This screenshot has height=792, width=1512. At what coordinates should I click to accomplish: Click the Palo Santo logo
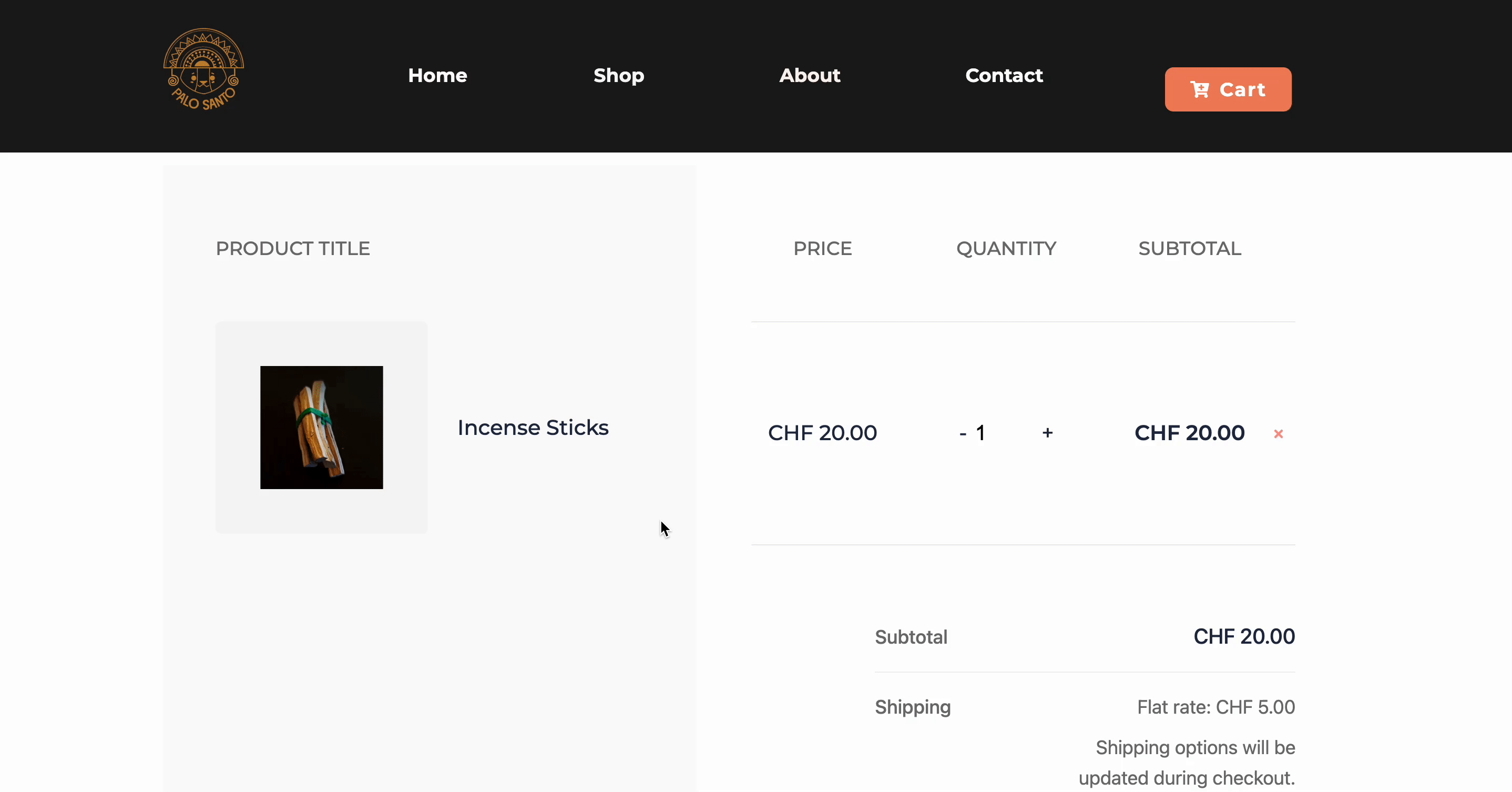click(x=203, y=69)
